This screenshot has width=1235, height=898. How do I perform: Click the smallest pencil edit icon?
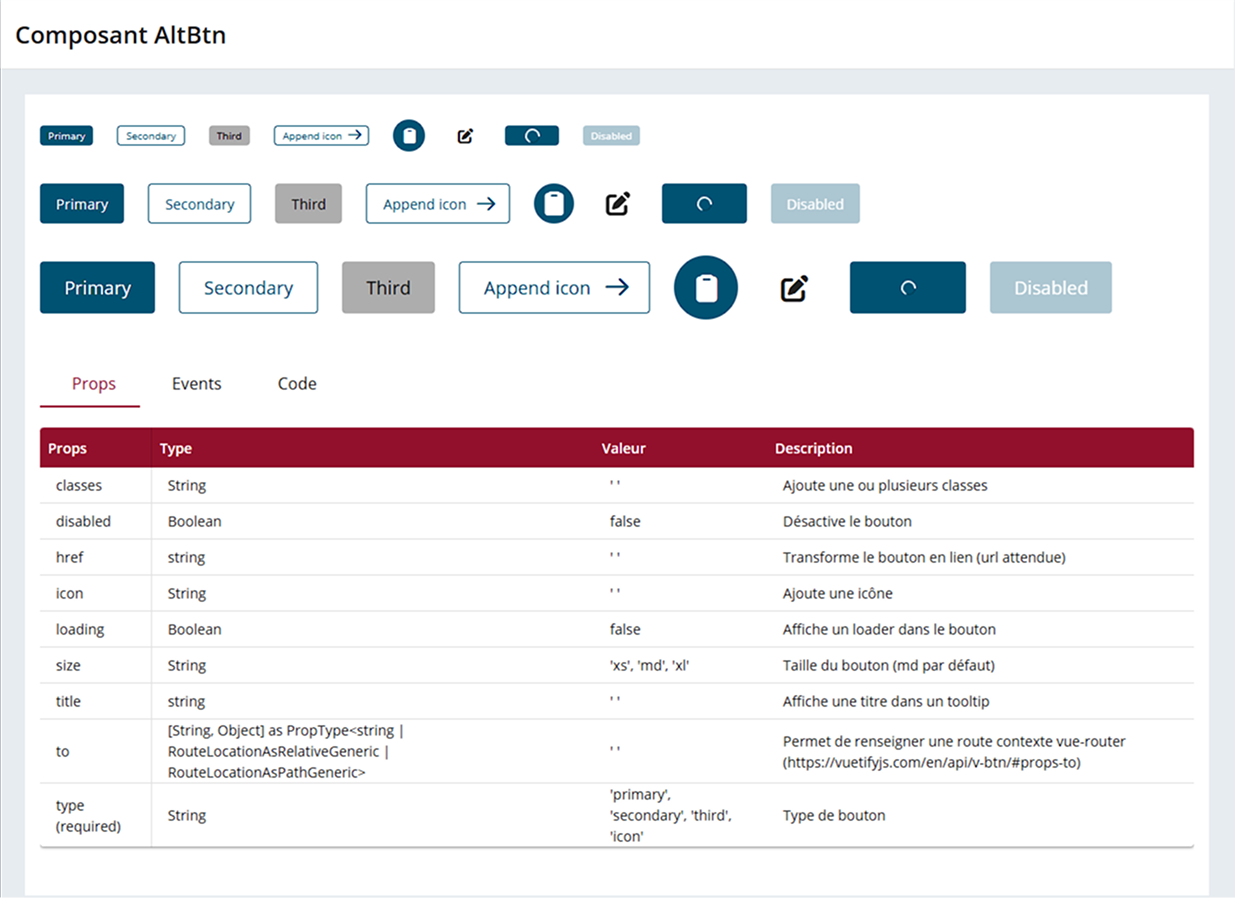[465, 136]
